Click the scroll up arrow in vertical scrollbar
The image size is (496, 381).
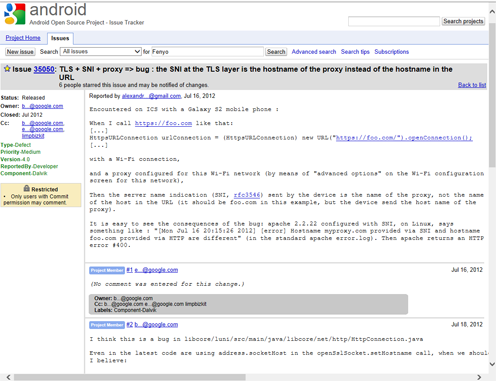tap(492, 12)
